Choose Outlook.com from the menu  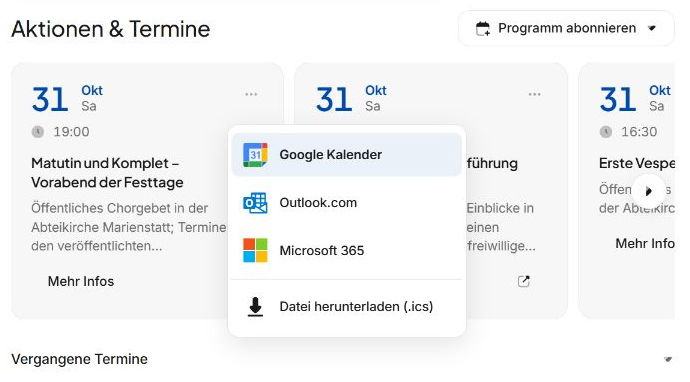tap(346, 202)
